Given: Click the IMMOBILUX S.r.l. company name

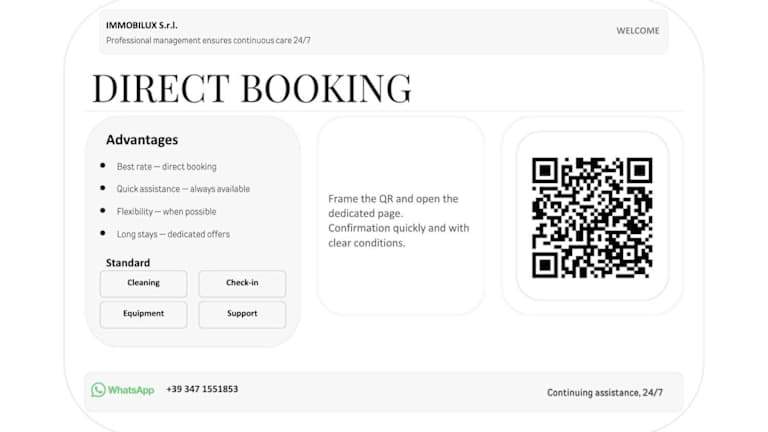Looking at the screenshot, I should [x=141, y=25].
